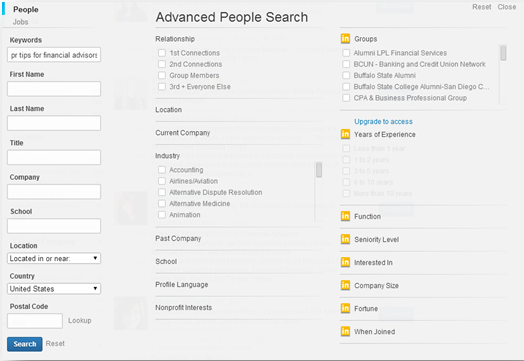The width and height of the screenshot is (524, 361).
Task: Expand the Past Company filter section
Action: (178, 238)
